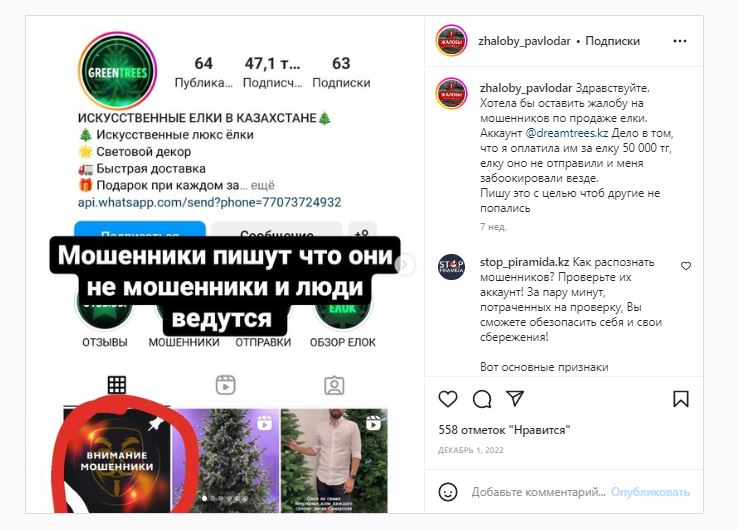Open the zhaloby_pavlodar avatar beside the caption
Viewport: 738px width, 530px height.
click(451, 94)
